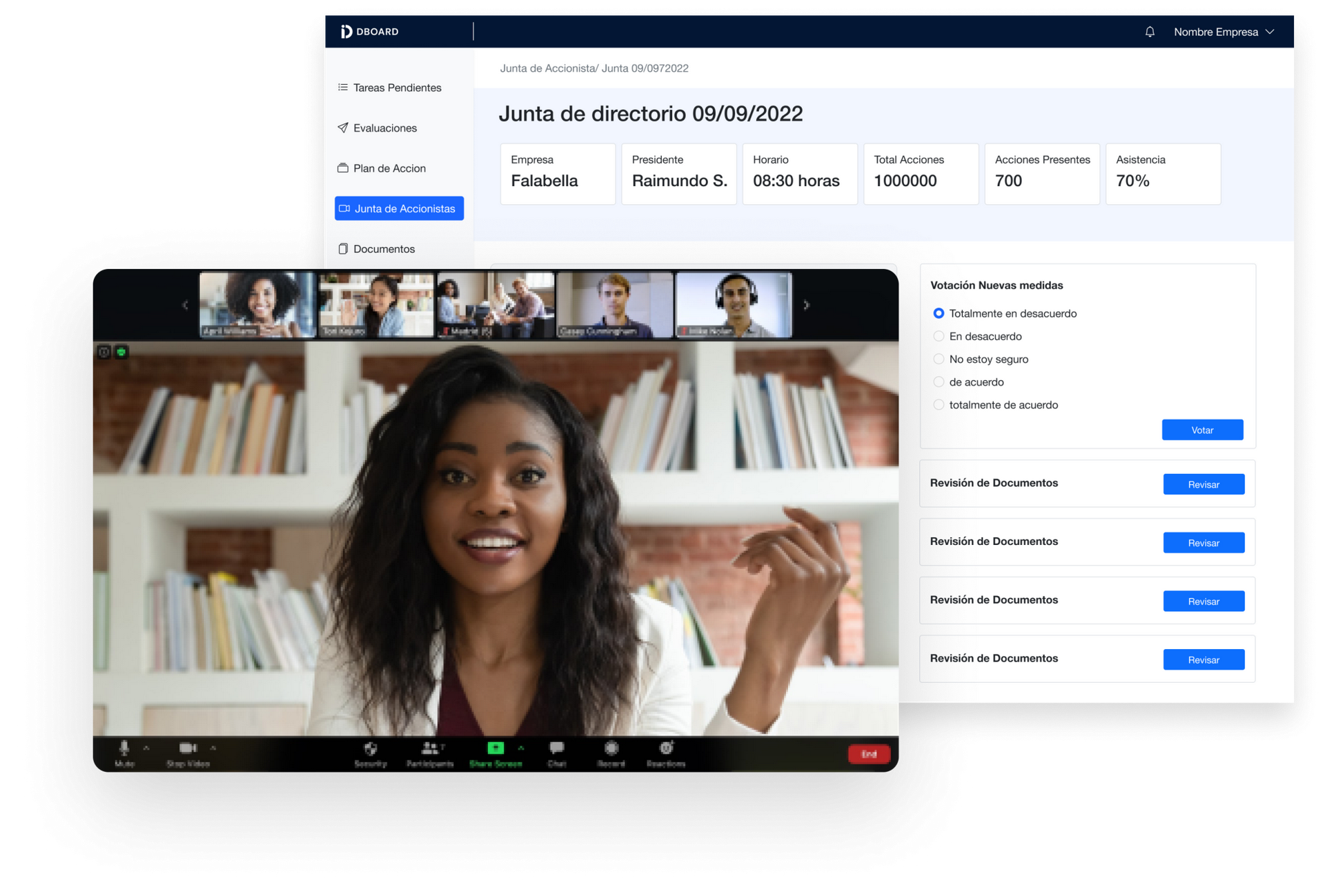The width and height of the screenshot is (1325, 896).
Task: Select the 'No estoy seguro' option
Action: (939, 359)
